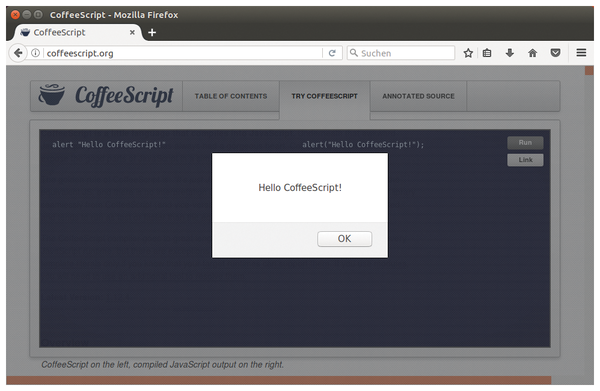Open downloads arrow icon
The height and width of the screenshot is (391, 600).
pyautogui.click(x=510, y=53)
